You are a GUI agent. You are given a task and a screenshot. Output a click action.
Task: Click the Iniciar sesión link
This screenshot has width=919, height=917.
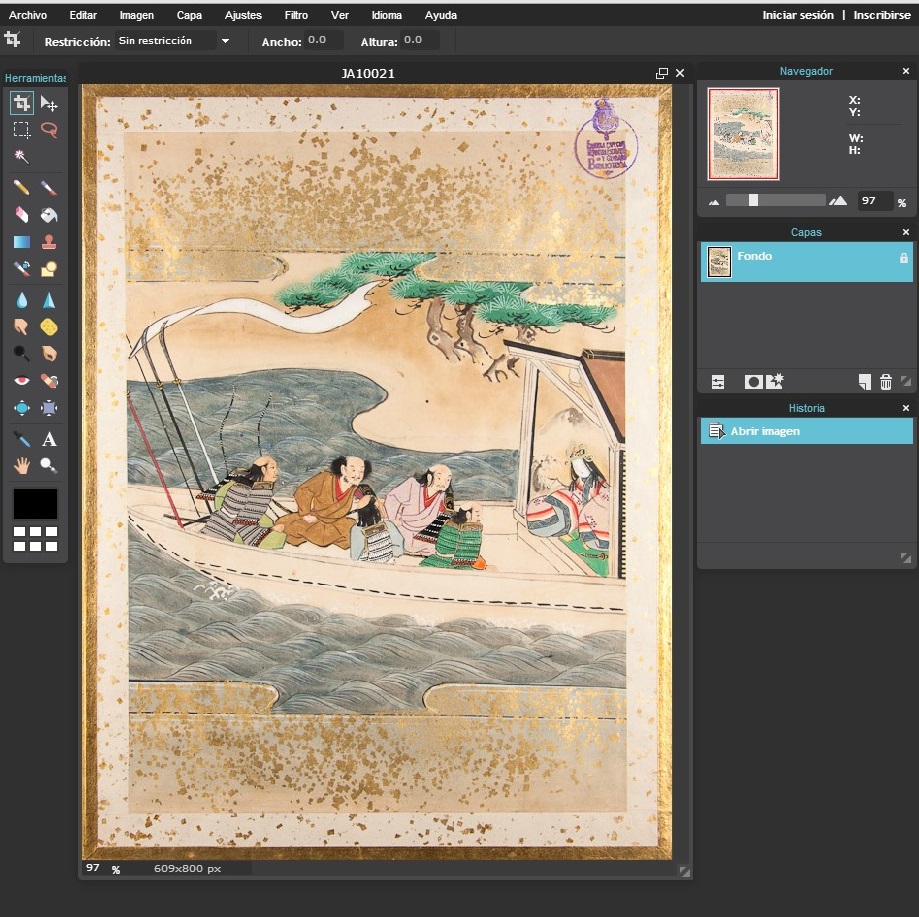(x=798, y=15)
